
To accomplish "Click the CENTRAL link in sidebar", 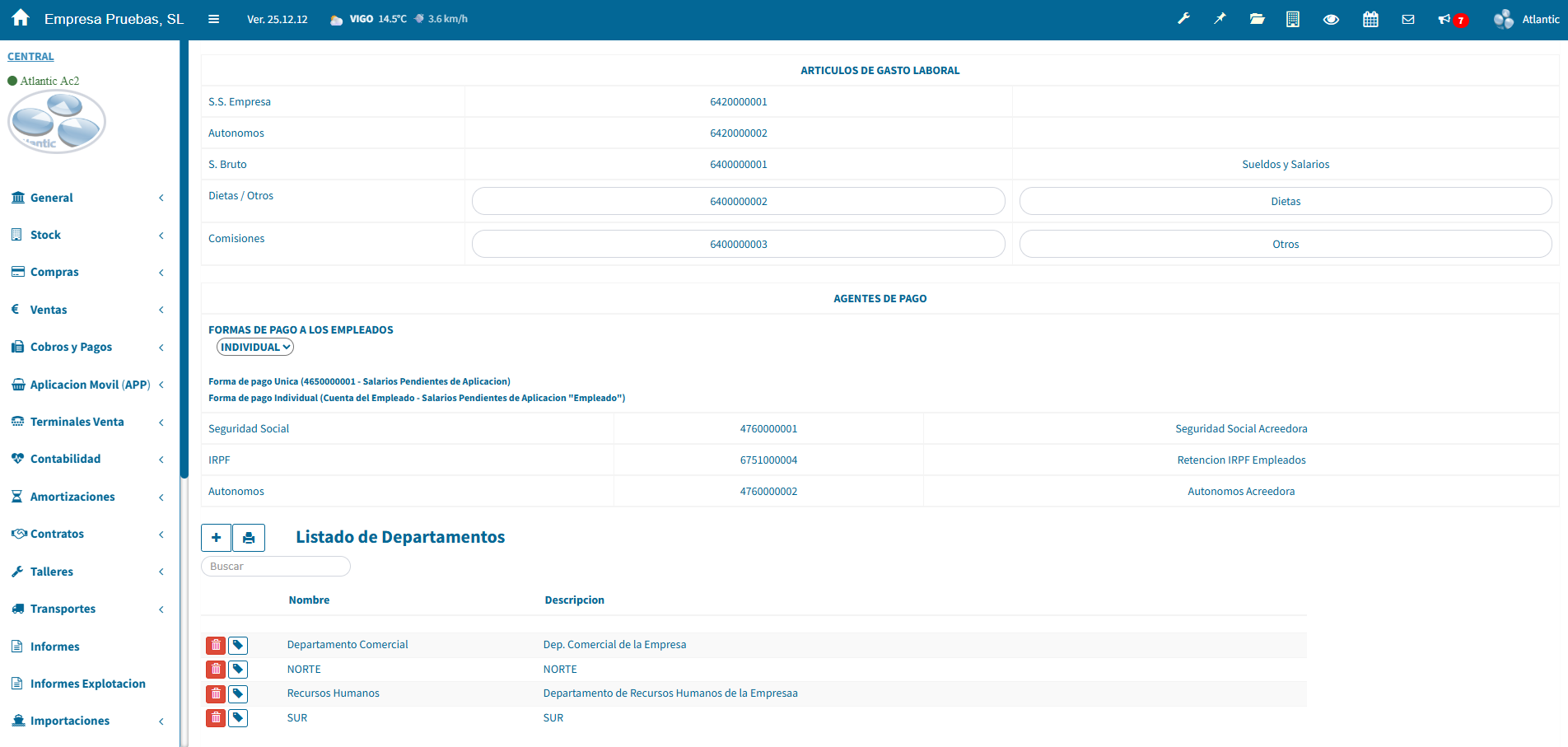I will 30,57.
